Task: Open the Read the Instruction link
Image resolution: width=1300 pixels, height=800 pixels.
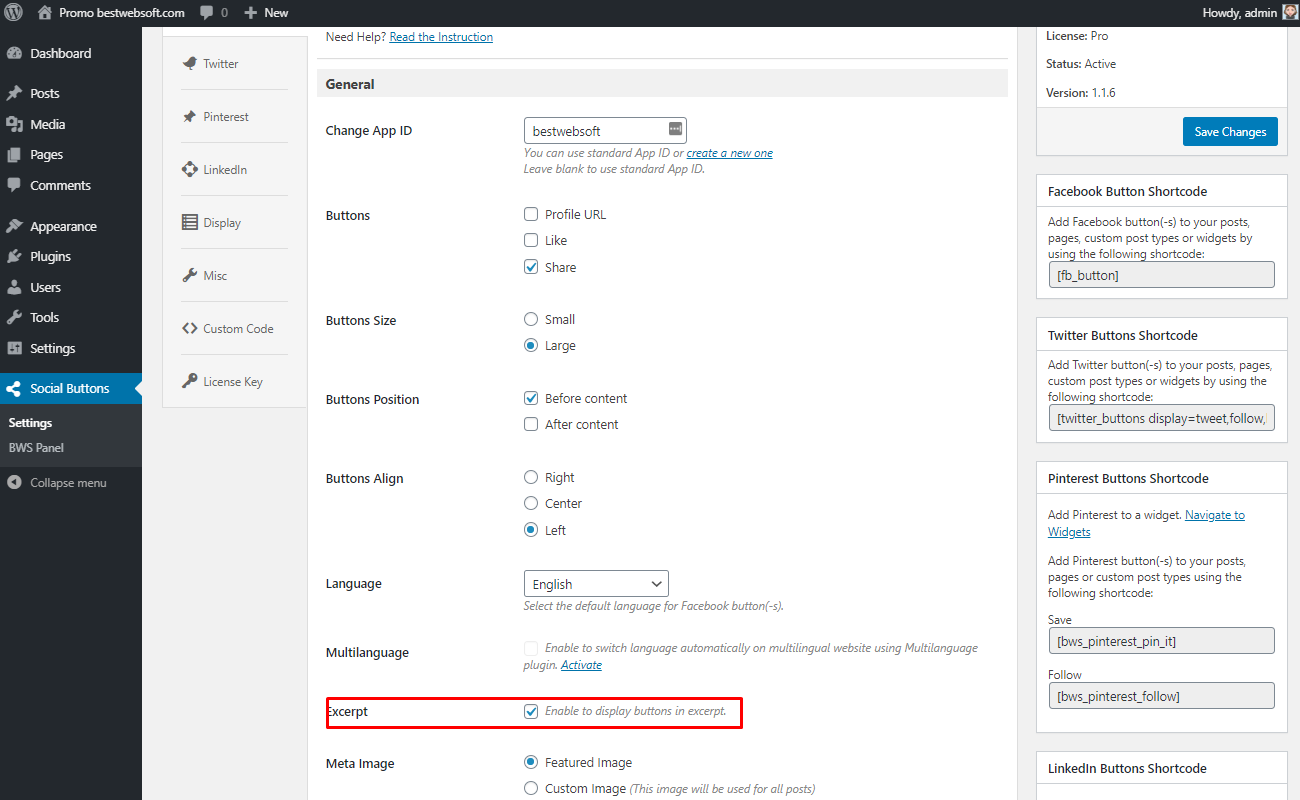Action: [441, 37]
